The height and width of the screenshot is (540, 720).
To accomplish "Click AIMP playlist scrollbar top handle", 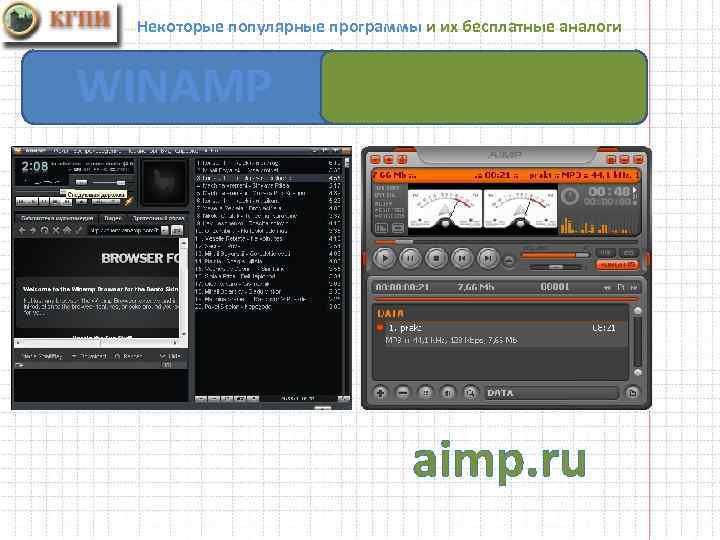I will tap(637, 311).
